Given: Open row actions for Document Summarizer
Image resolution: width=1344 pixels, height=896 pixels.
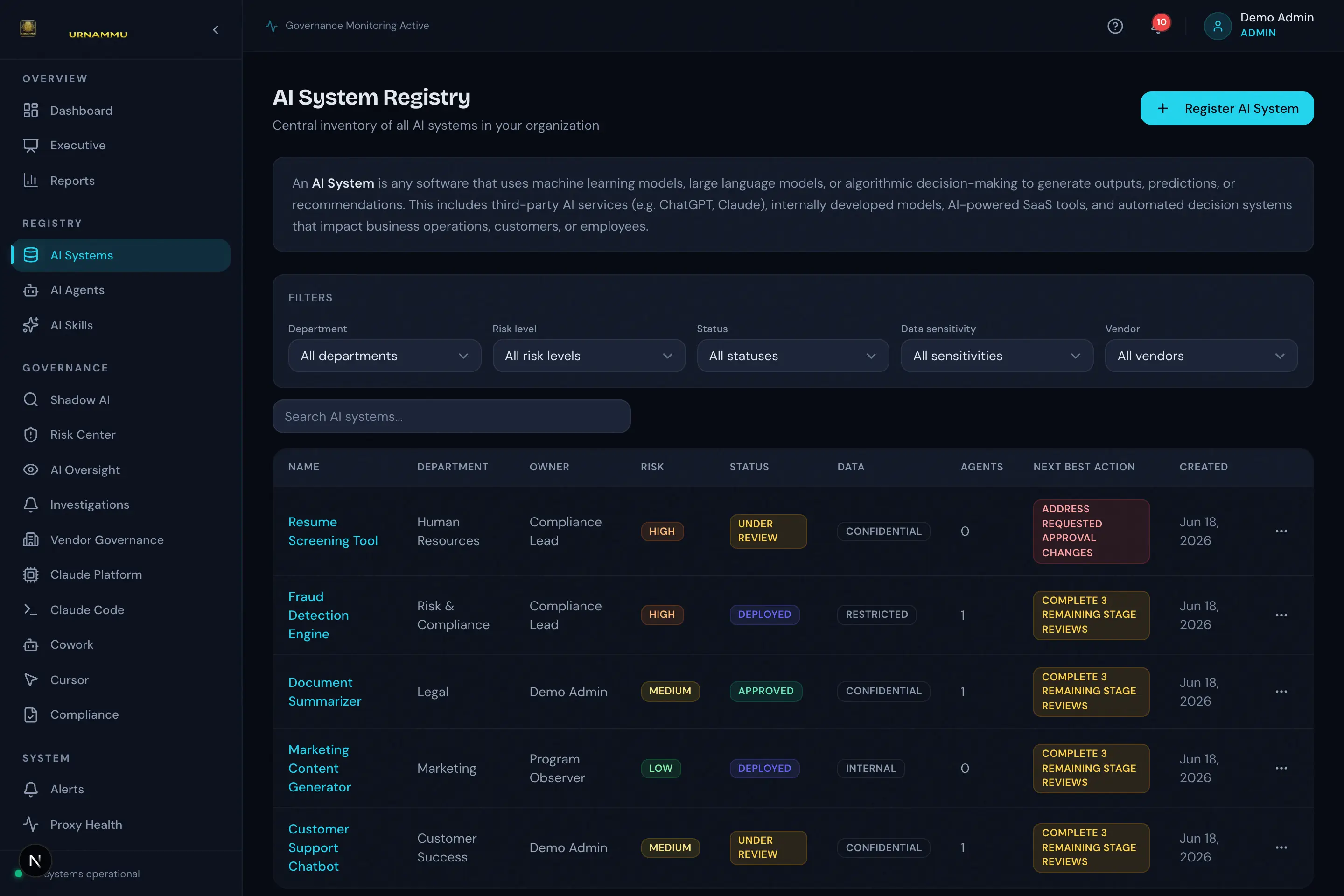Looking at the screenshot, I should (x=1281, y=692).
